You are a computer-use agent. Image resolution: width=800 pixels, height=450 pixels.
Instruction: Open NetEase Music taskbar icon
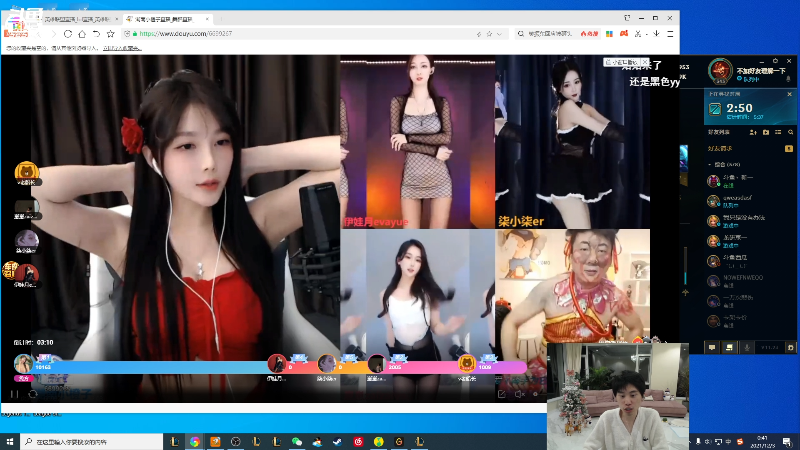pos(358,442)
